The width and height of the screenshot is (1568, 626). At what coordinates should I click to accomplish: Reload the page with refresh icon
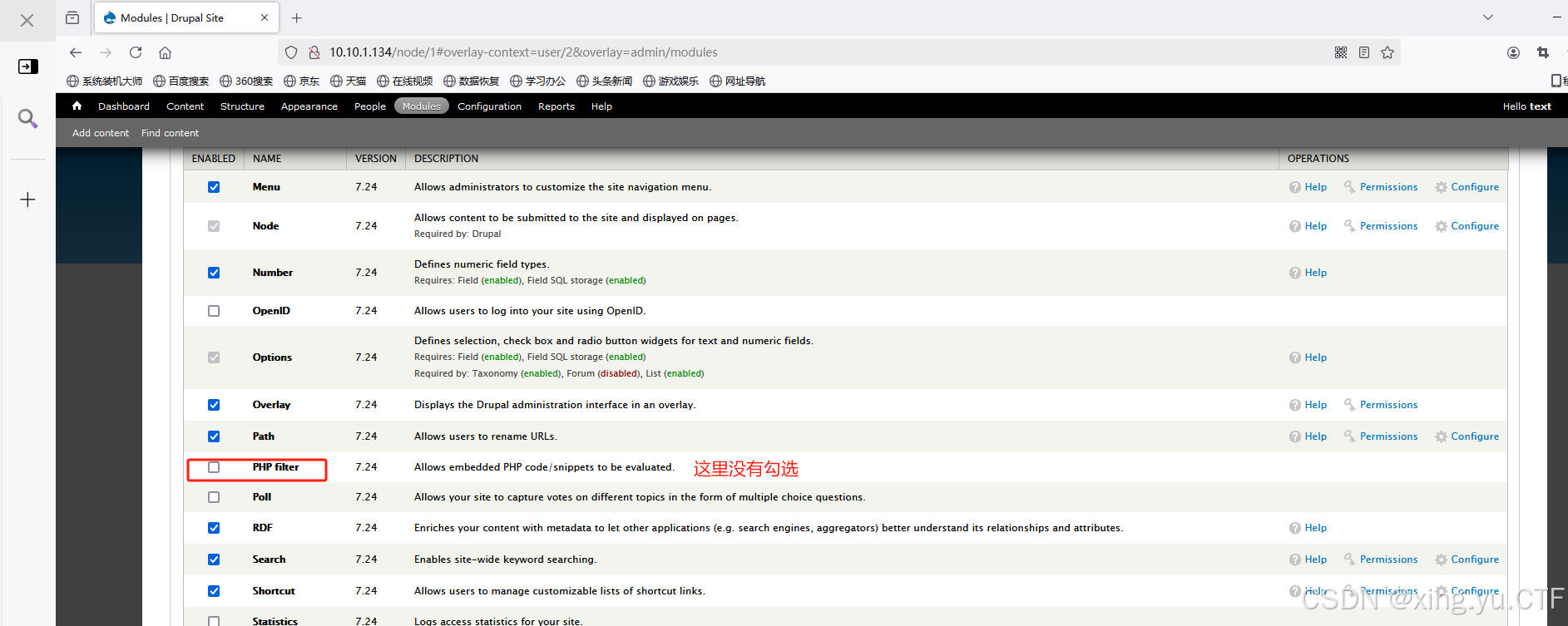[x=136, y=52]
